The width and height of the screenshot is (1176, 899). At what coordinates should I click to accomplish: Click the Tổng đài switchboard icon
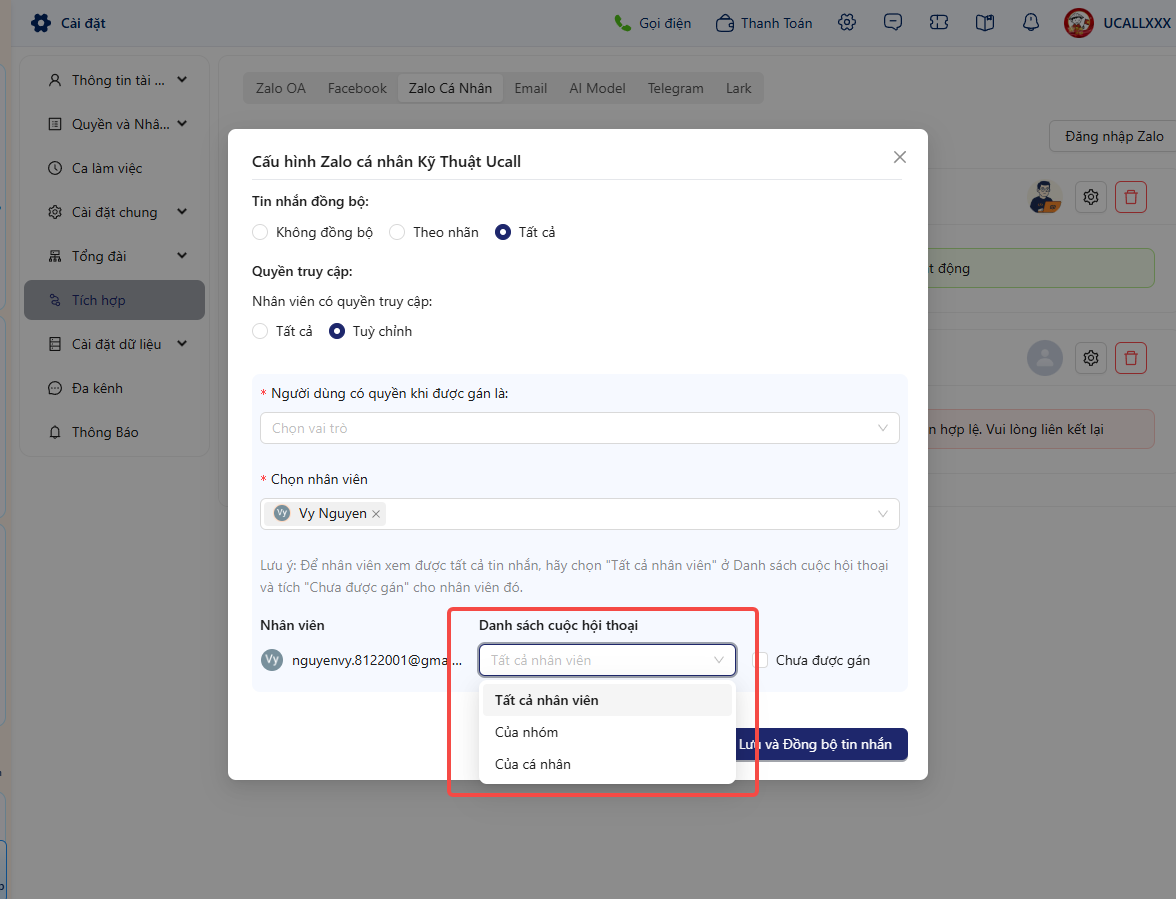tap(55, 256)
